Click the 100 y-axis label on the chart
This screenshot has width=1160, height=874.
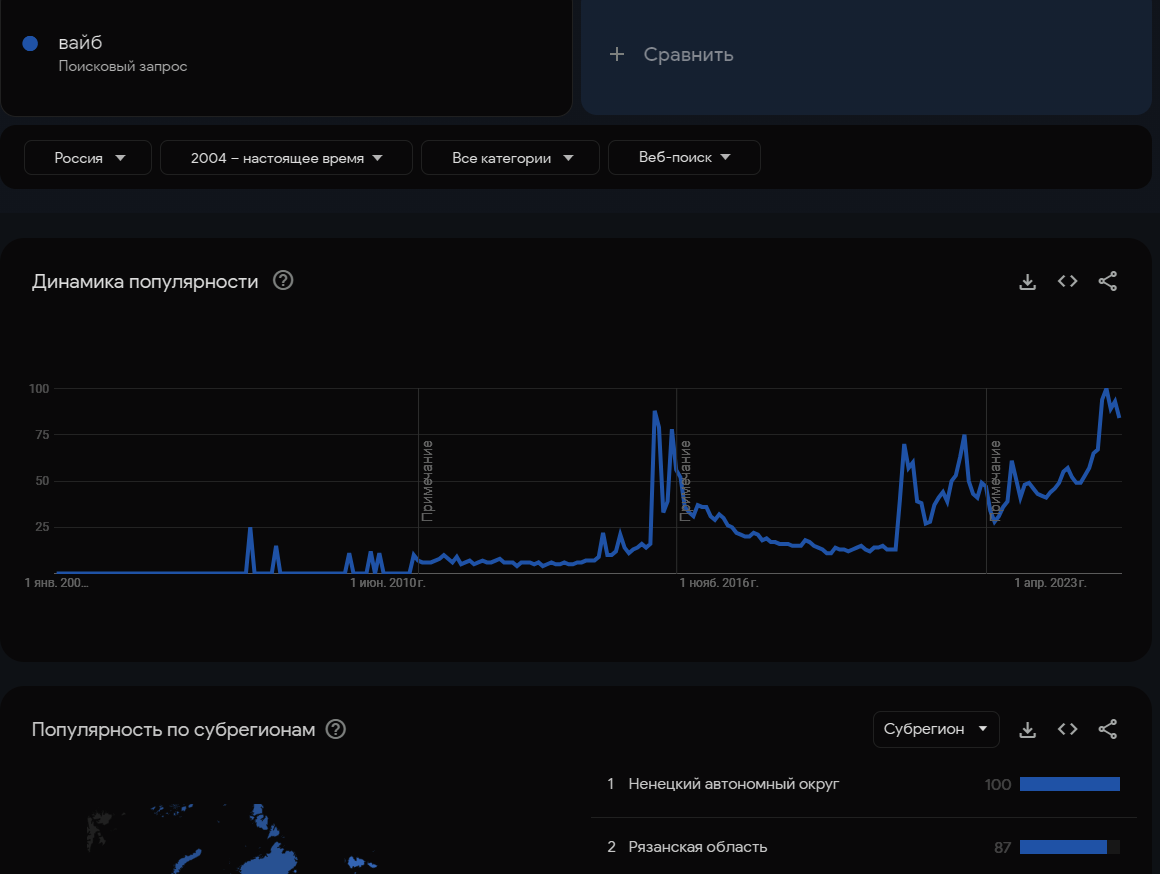click(39, 389)
